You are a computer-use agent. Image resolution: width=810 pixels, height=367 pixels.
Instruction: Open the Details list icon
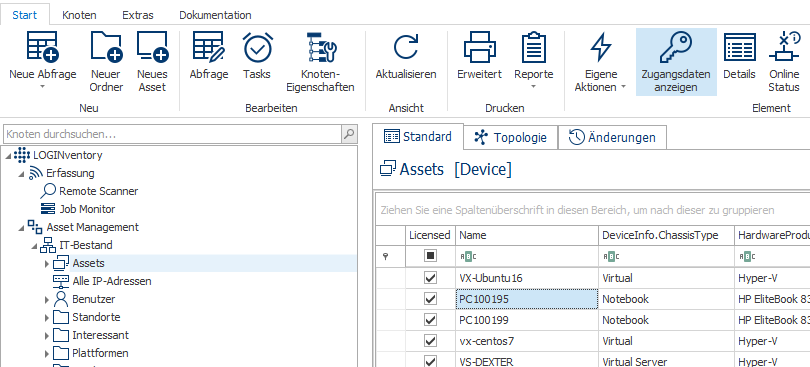coord(739,47)
